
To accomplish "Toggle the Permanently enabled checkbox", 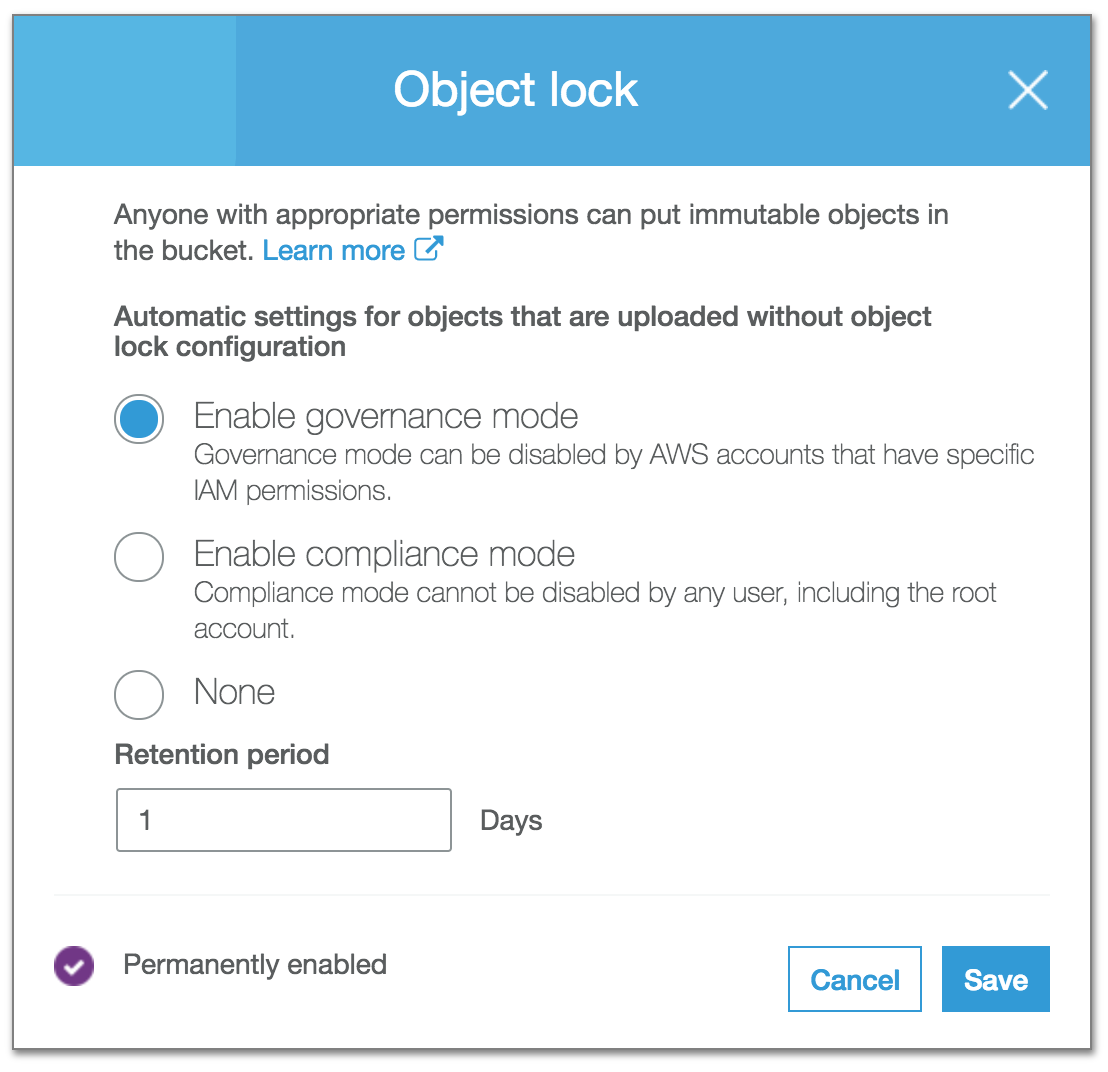I will tap(73, 965).
